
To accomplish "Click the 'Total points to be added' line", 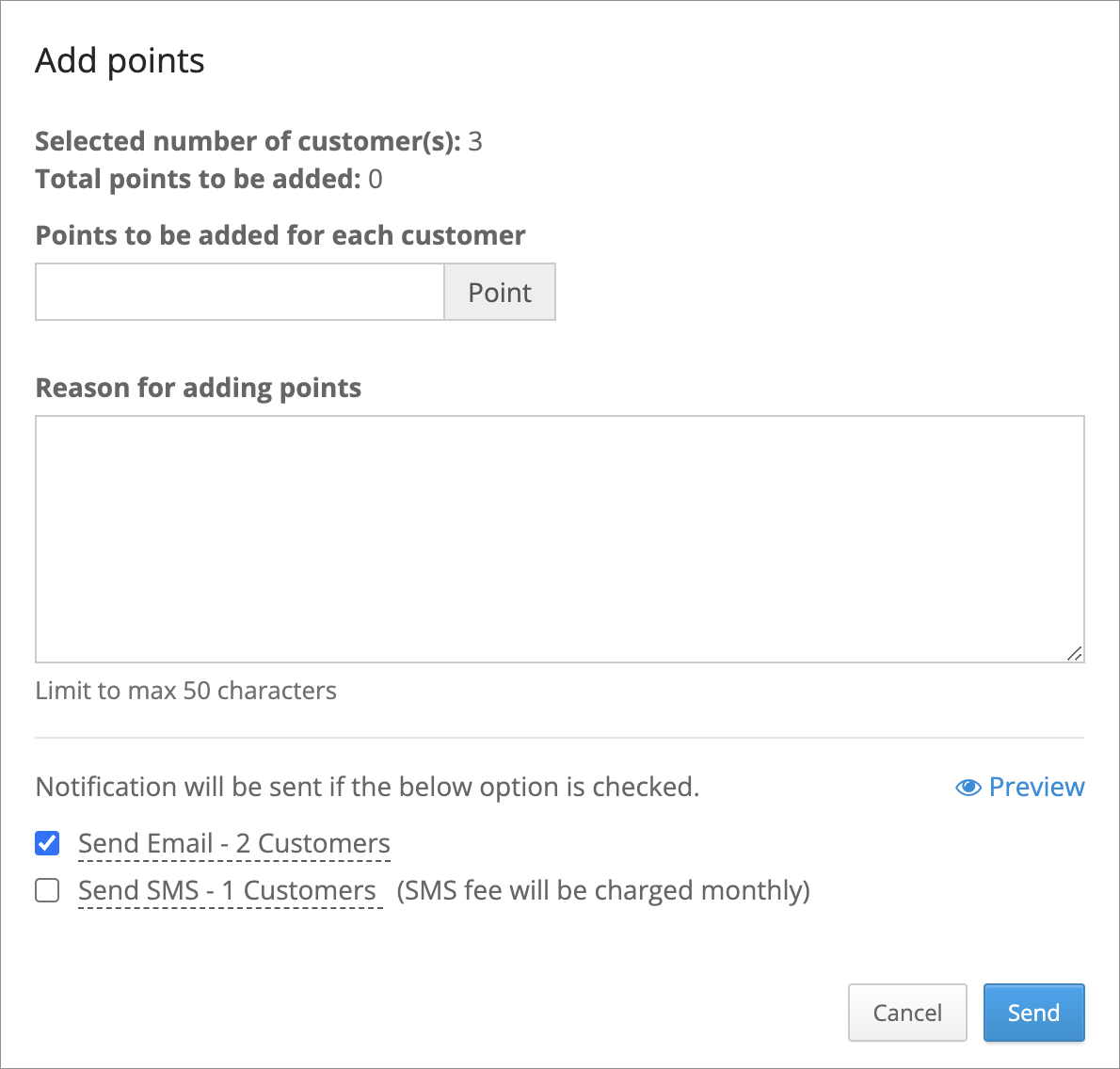I will [209, 179].
